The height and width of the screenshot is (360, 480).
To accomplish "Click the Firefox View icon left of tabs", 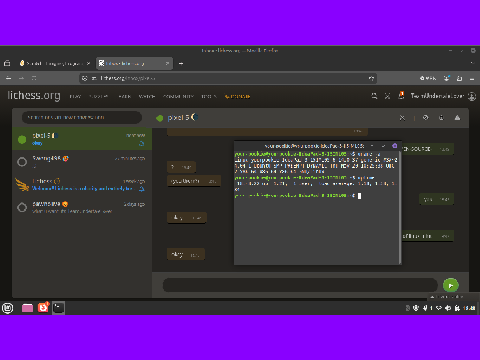I will 7,63.
